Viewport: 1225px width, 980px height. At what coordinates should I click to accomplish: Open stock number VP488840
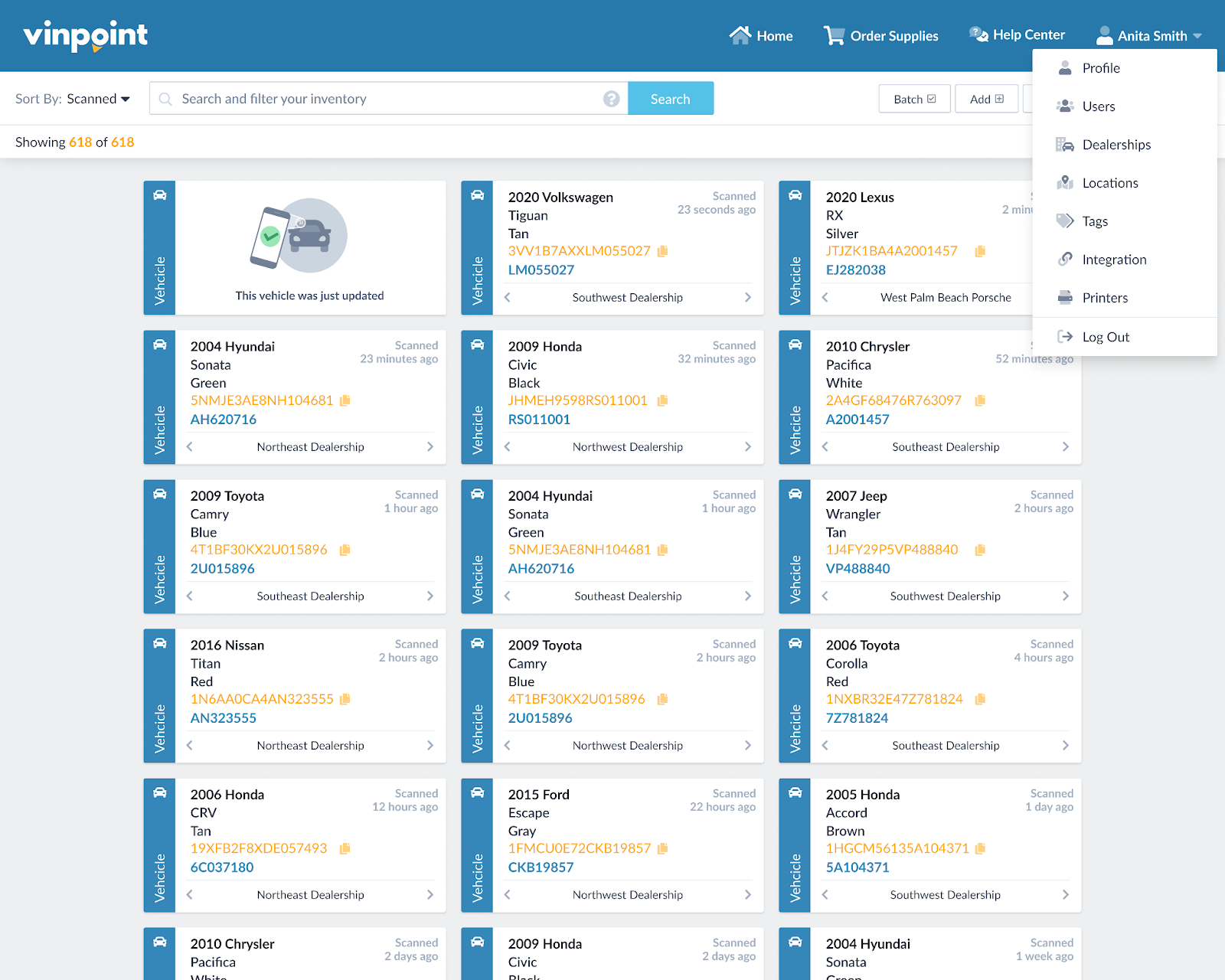tap(858, 569)
